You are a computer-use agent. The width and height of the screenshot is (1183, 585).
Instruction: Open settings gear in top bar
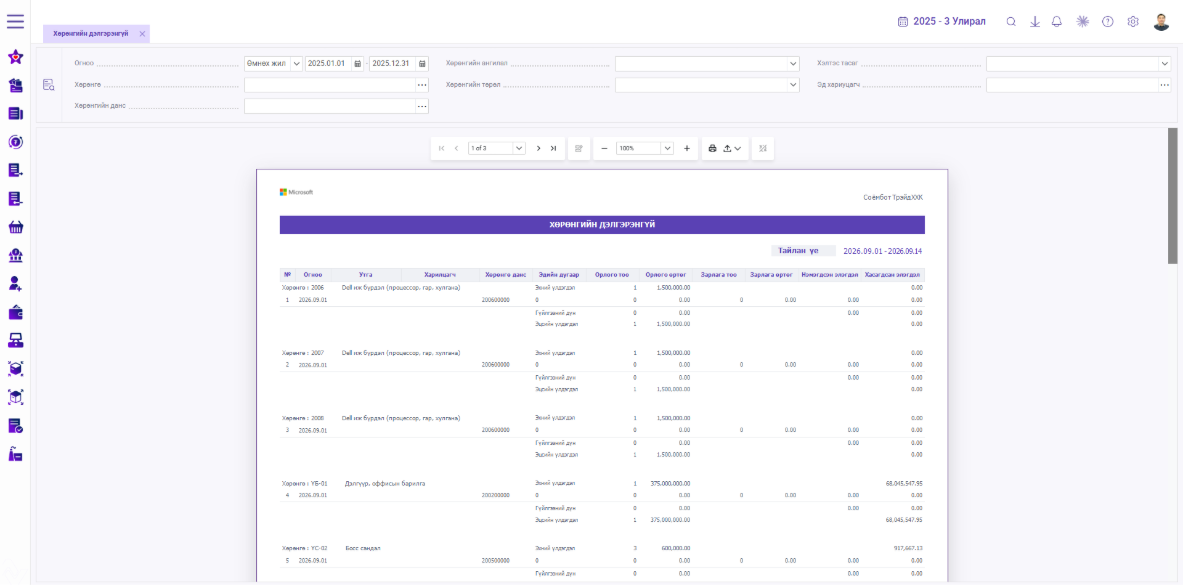(x=1132, y=22)
